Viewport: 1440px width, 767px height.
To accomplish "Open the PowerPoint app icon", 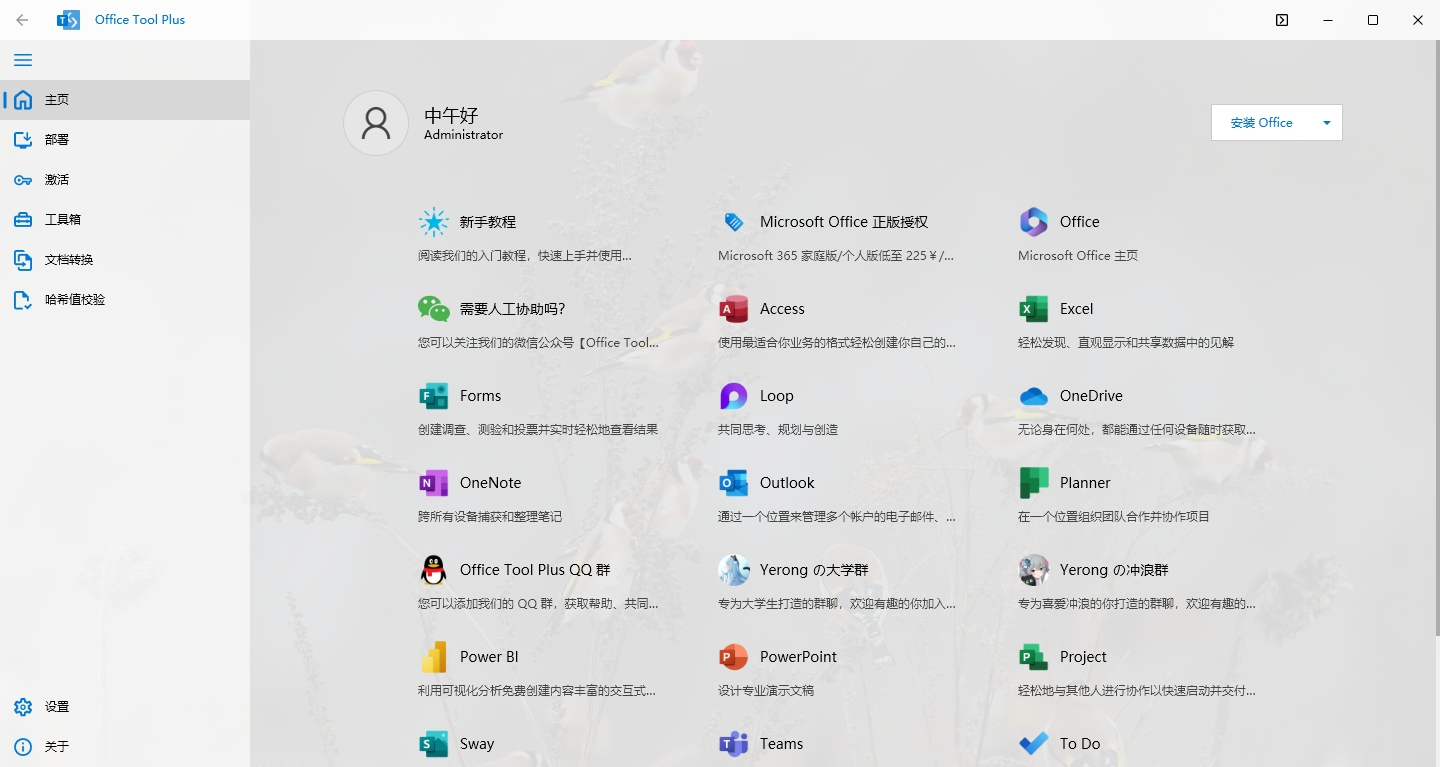I will coord(734,657).
